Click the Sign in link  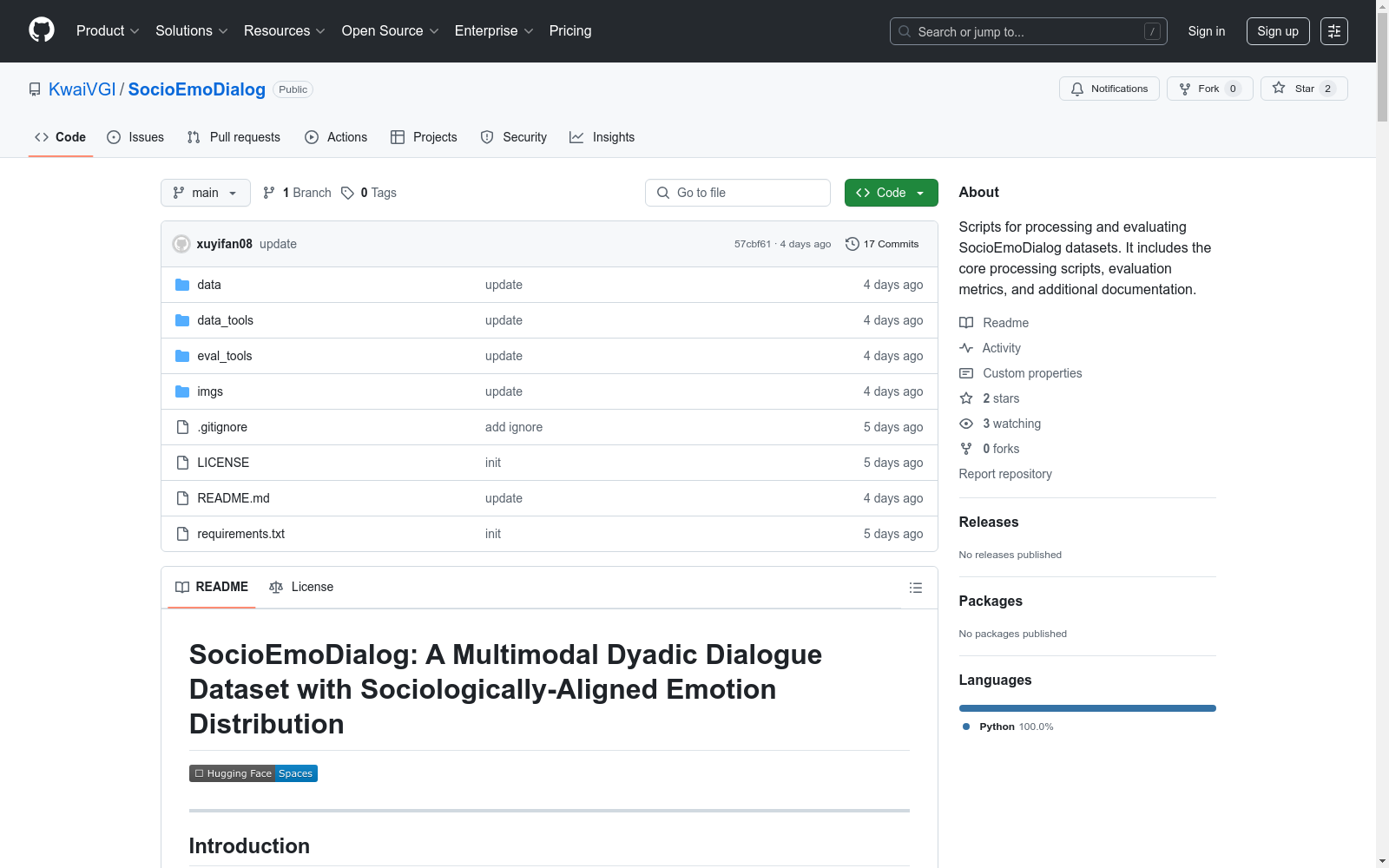[x=1207, y=31]
